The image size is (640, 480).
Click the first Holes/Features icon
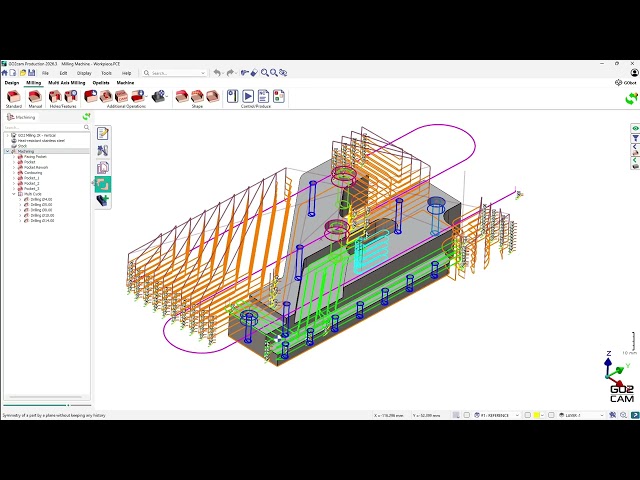(55, 97)
